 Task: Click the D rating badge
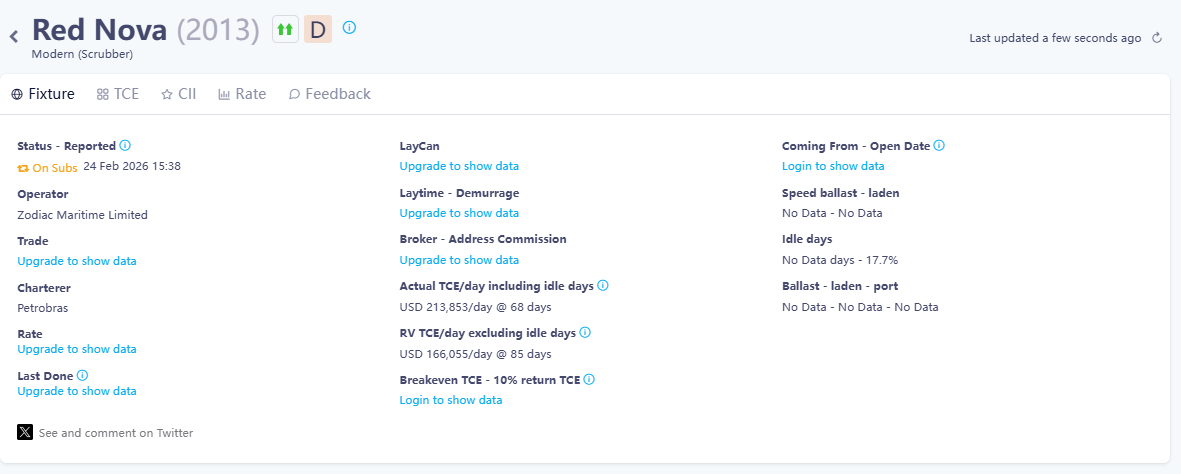318,29
